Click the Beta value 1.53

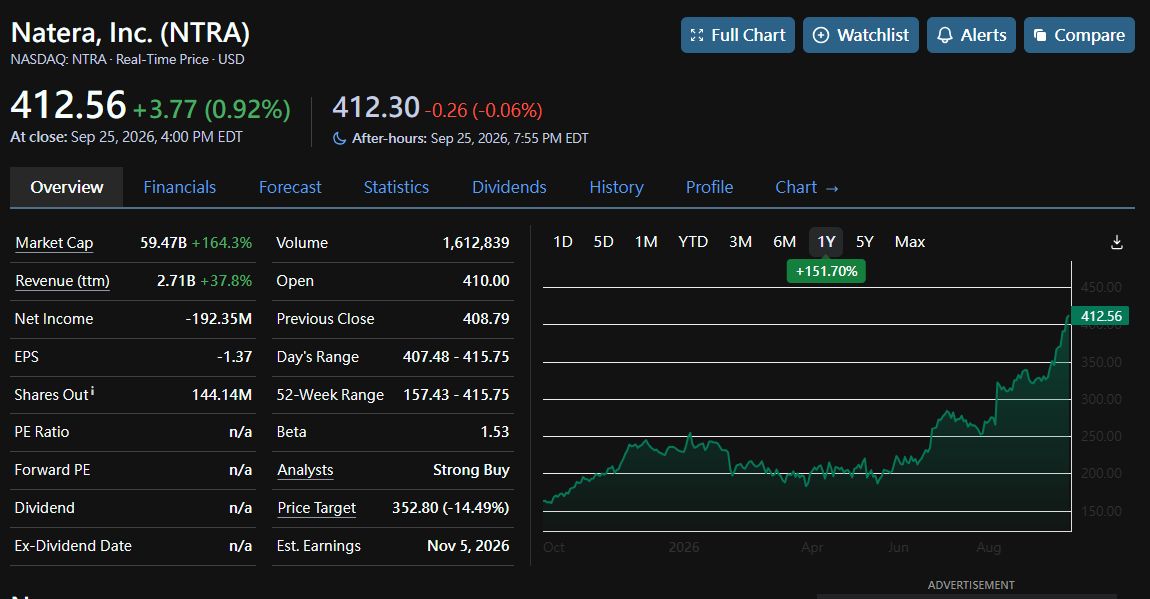[494, 432]
